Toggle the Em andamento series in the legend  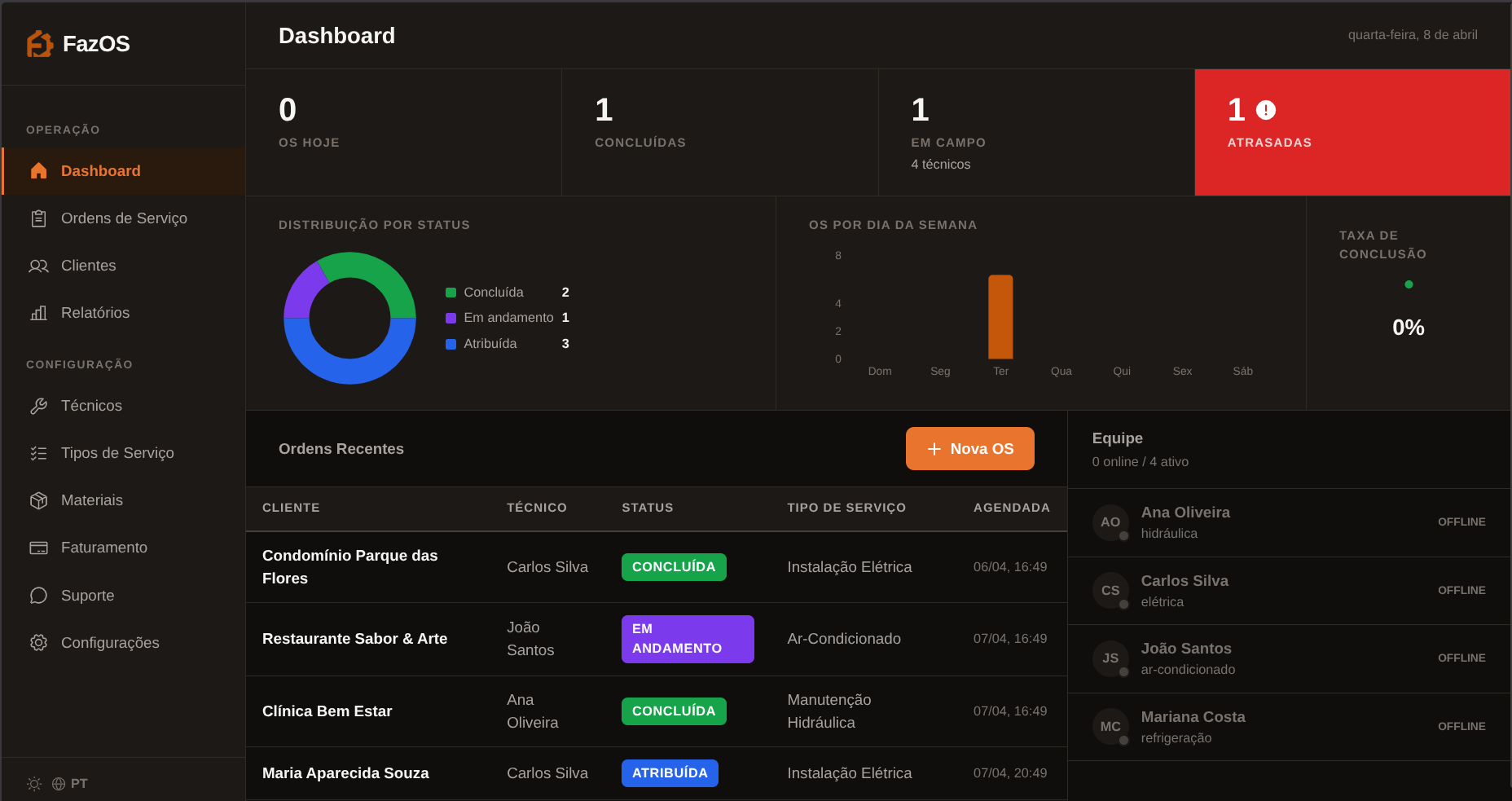(451, 318)
